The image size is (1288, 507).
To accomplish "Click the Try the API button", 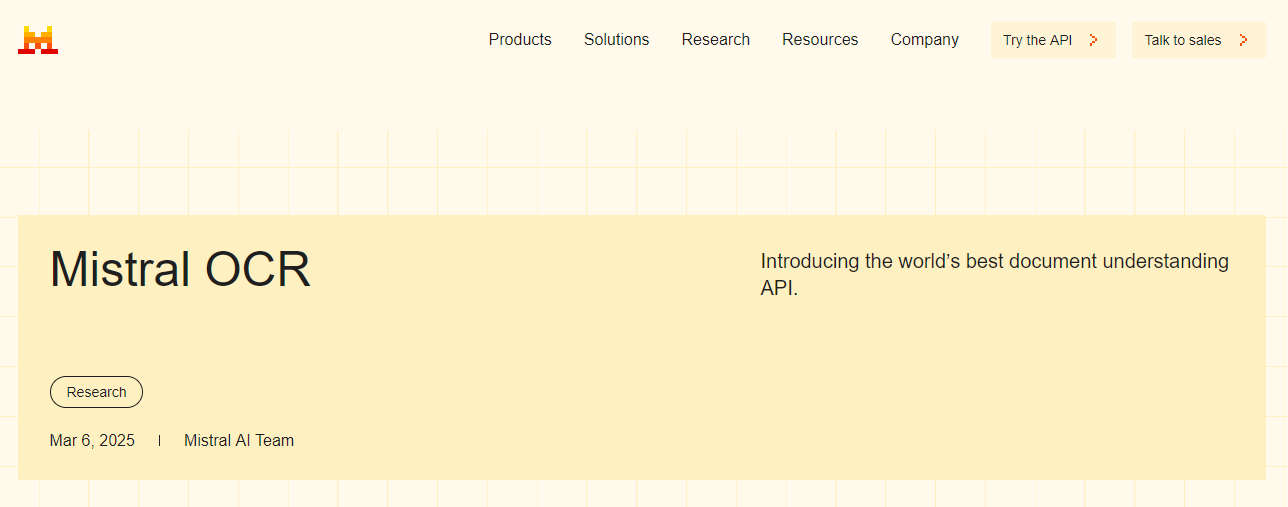I will click(1053, 40).
